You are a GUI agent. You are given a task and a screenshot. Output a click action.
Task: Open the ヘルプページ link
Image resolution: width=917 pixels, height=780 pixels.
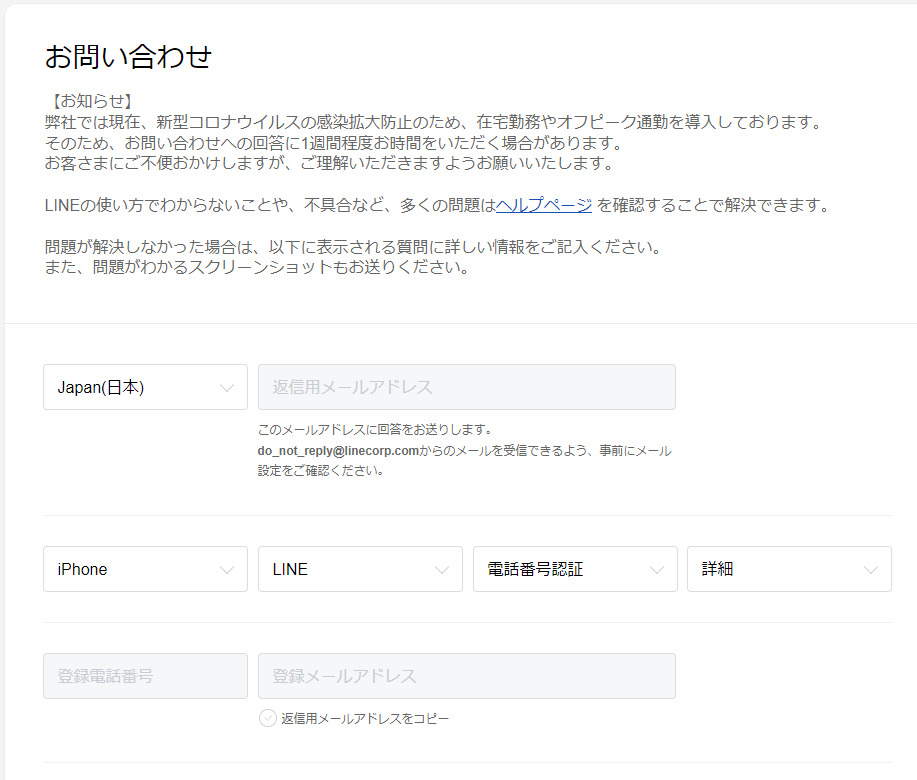tap(544, 206)
